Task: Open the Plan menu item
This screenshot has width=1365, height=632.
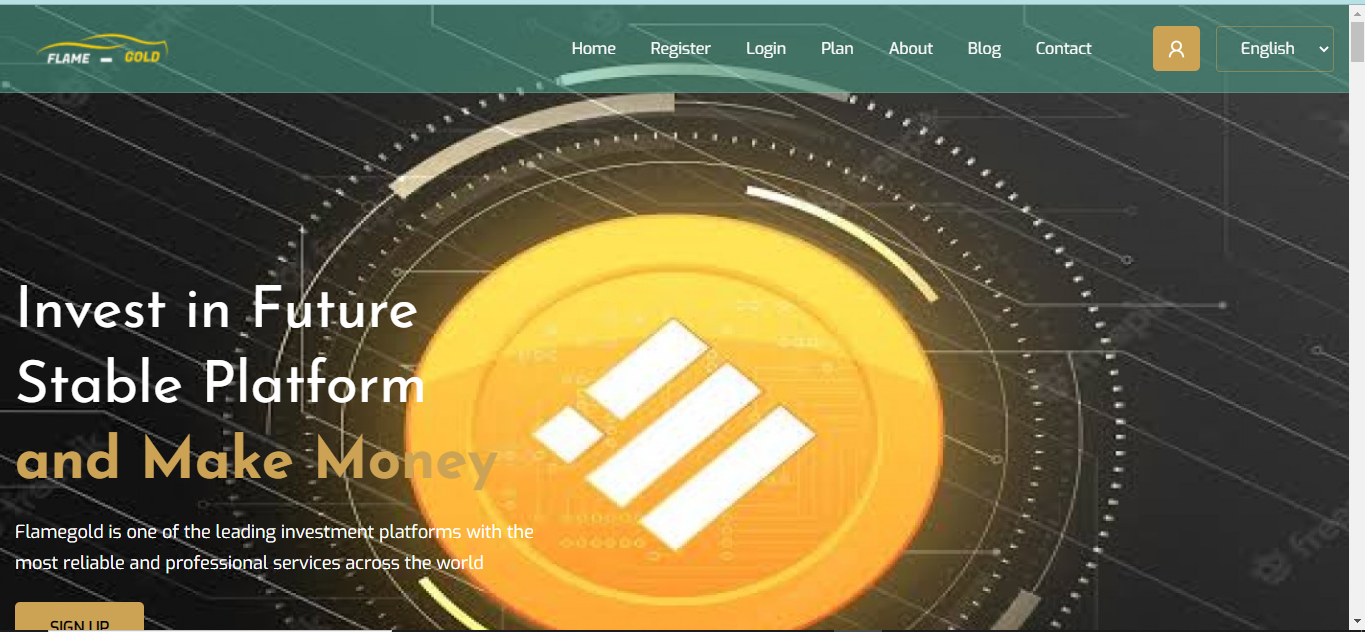Action: [x=837, y=48]
